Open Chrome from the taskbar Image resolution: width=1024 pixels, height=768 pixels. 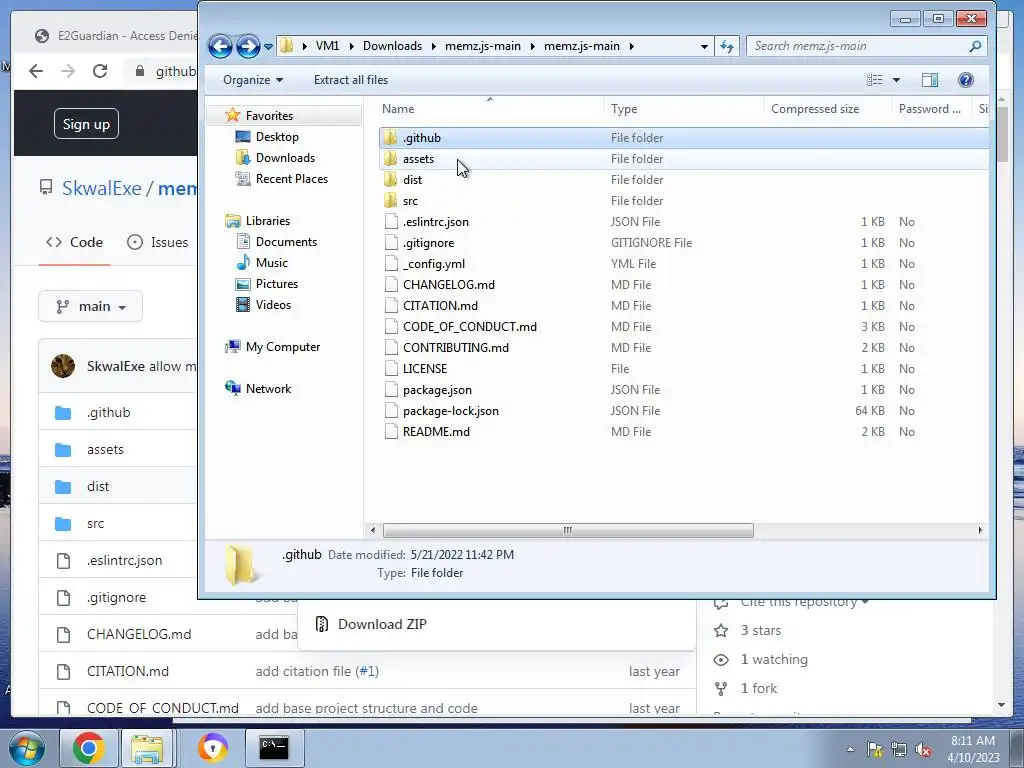coord(88,748)
